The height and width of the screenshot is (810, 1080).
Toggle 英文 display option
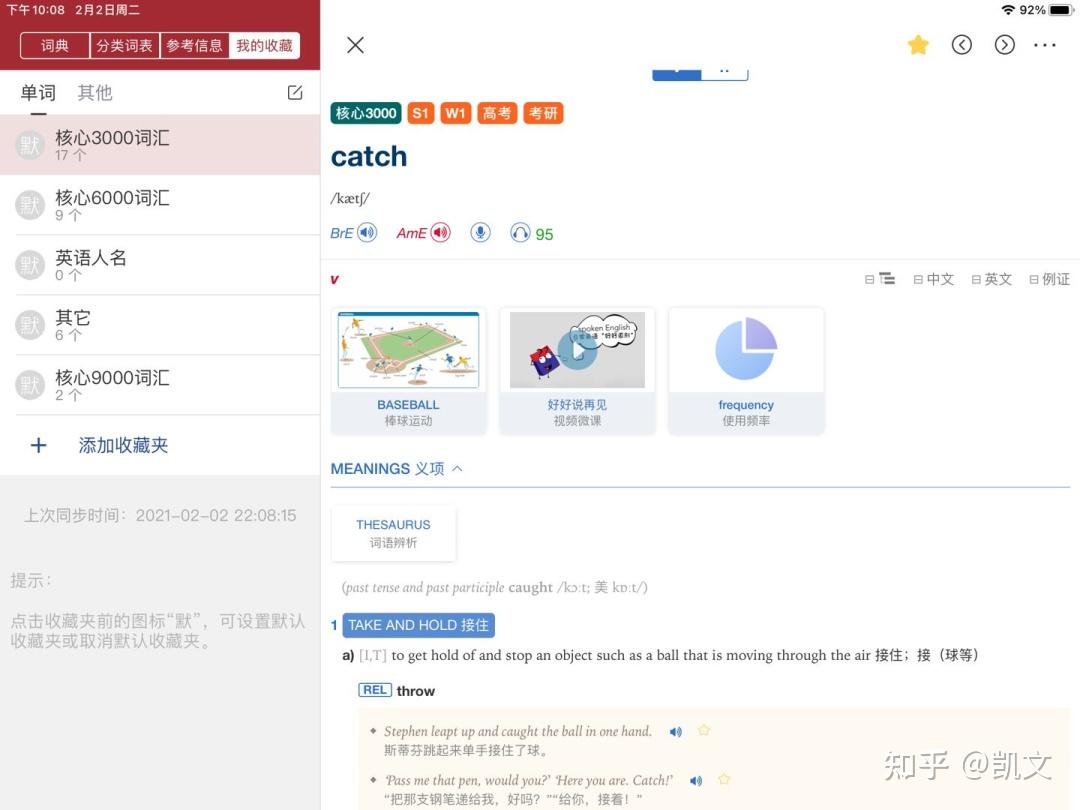pyautogui.click(x=991, y=279)
